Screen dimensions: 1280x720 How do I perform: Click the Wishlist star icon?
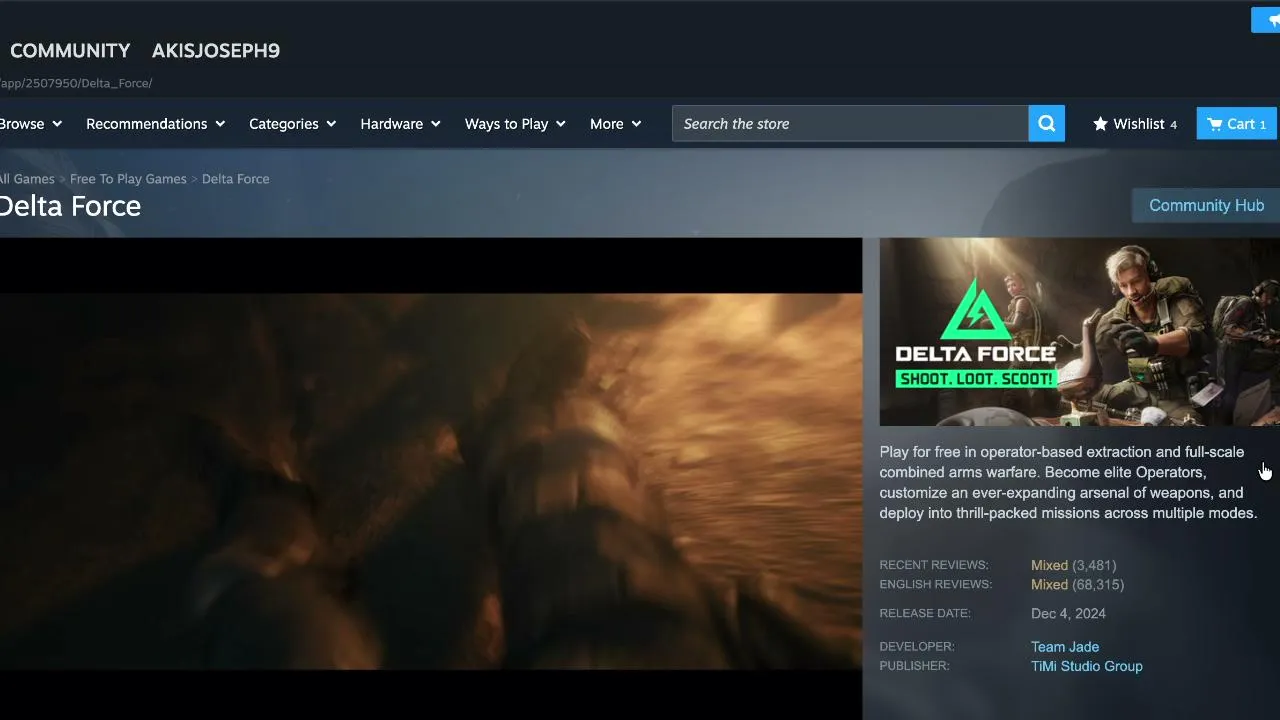tap(1100, 124)
